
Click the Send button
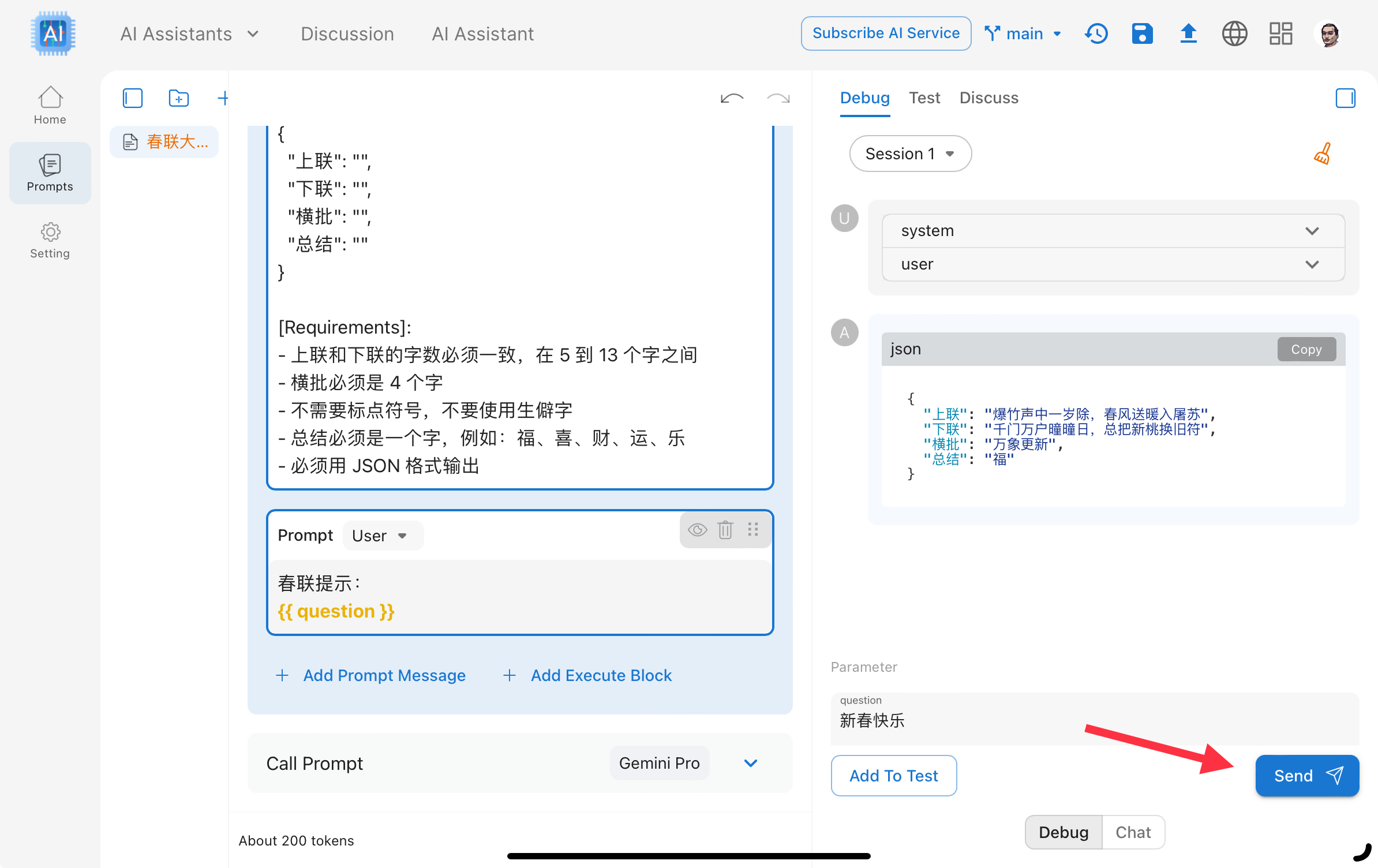tap(1307, 776)
